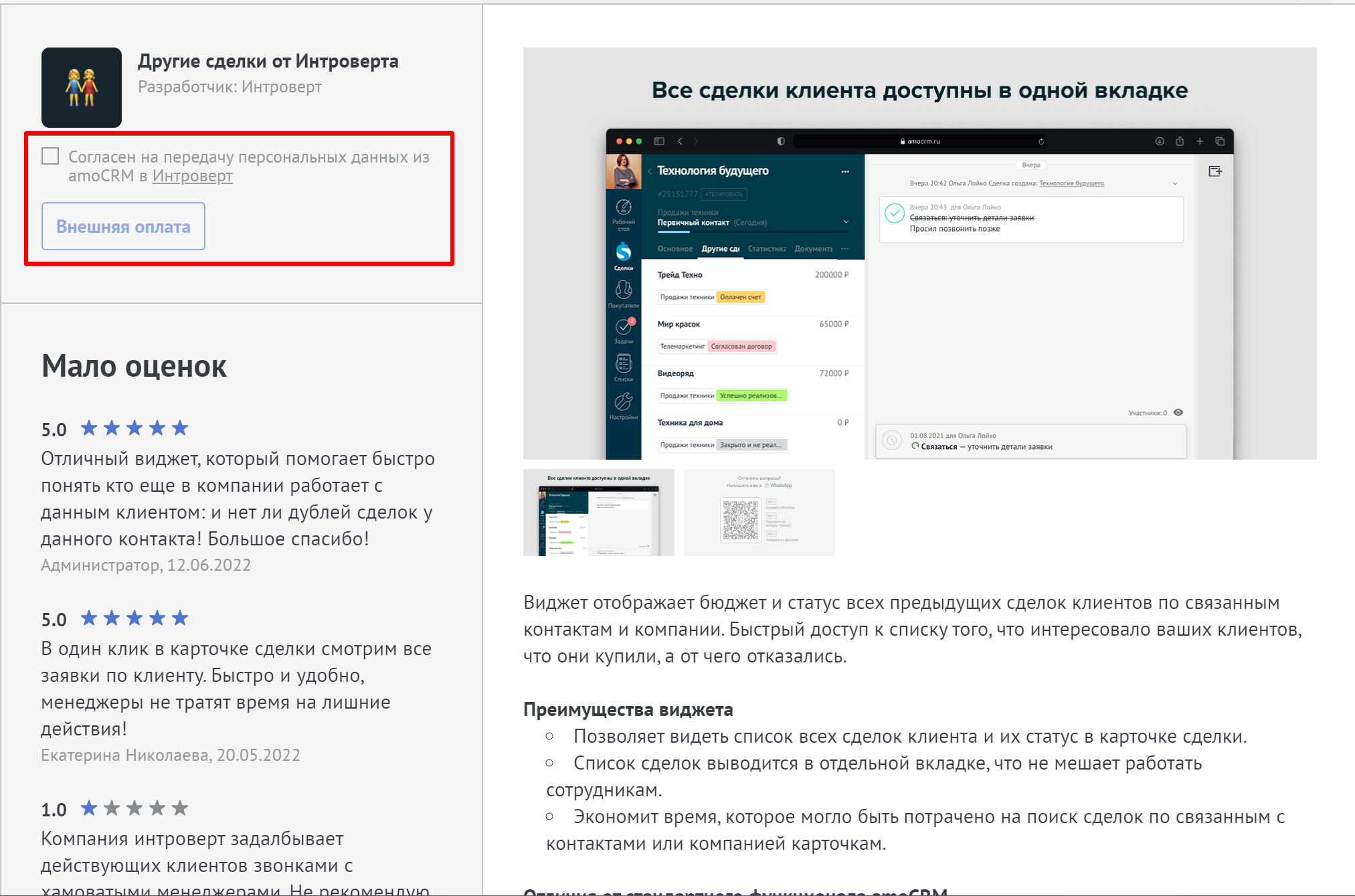Image resolution: width=1355 pixels, height=896 pixels.
Task: Open the large widget preview screenshot
Action: [x=920, y=254]
